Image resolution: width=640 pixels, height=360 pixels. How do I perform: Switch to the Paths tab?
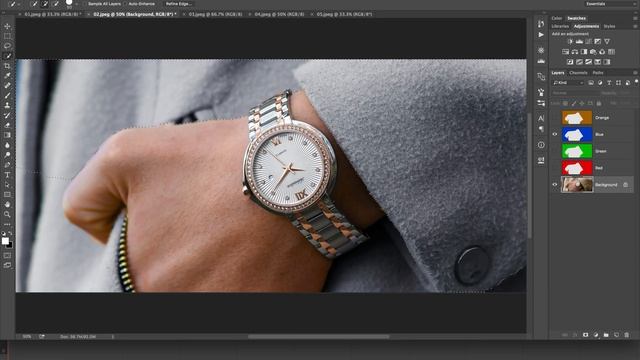pos(598,73)
